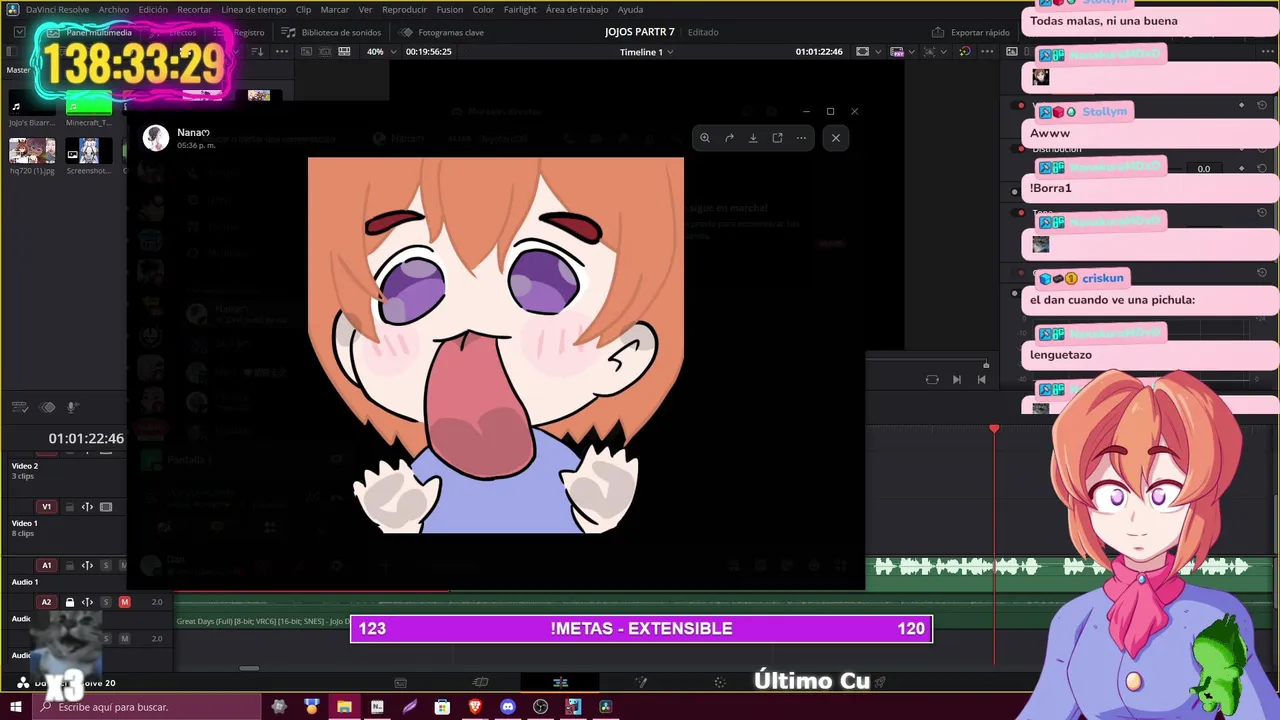Screen dimensions: 1280x720
Task: Select the Minecraft_T green clip thumbnail
Action: point(89,104)
